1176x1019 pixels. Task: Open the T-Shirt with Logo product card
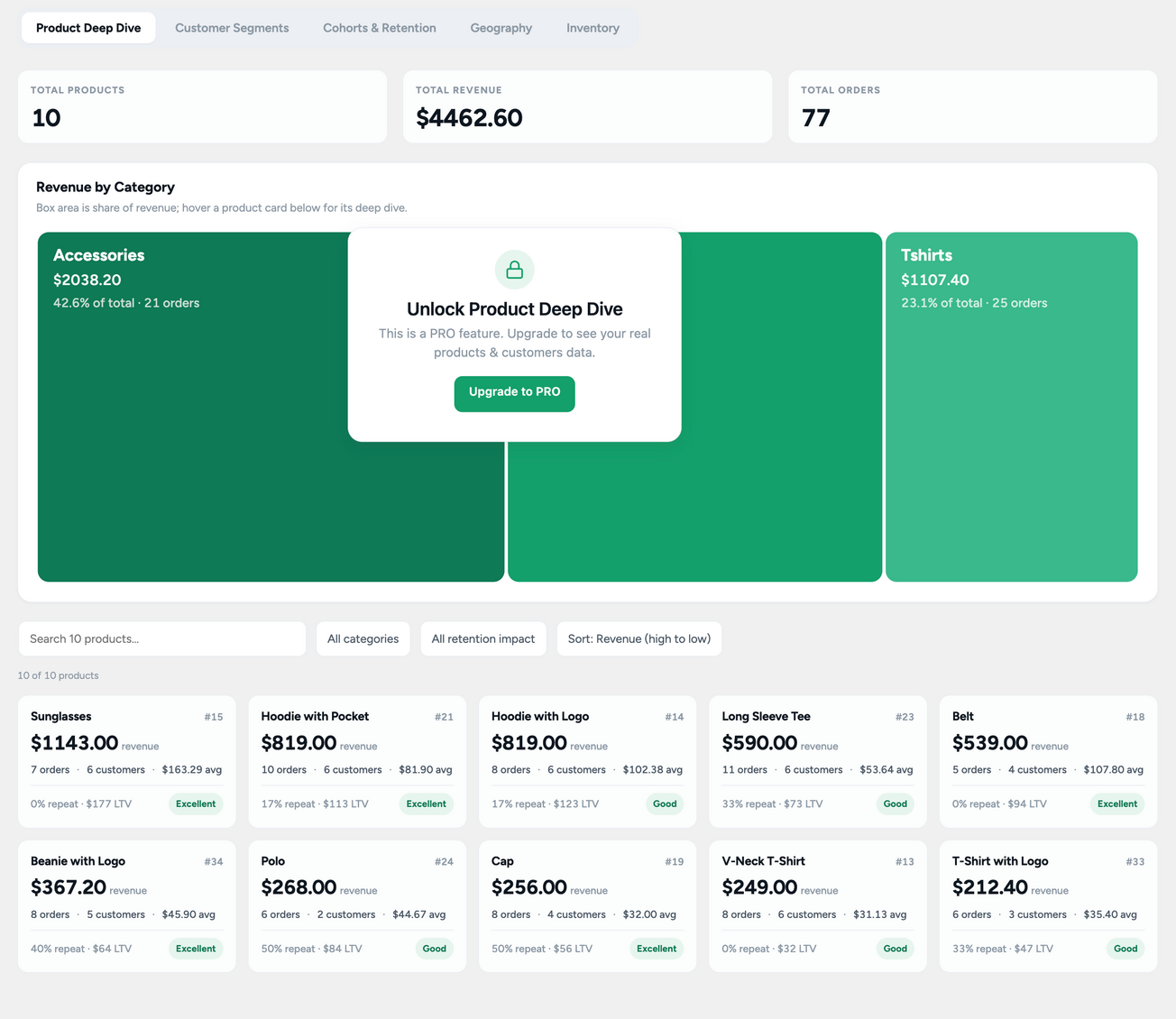1049,906
